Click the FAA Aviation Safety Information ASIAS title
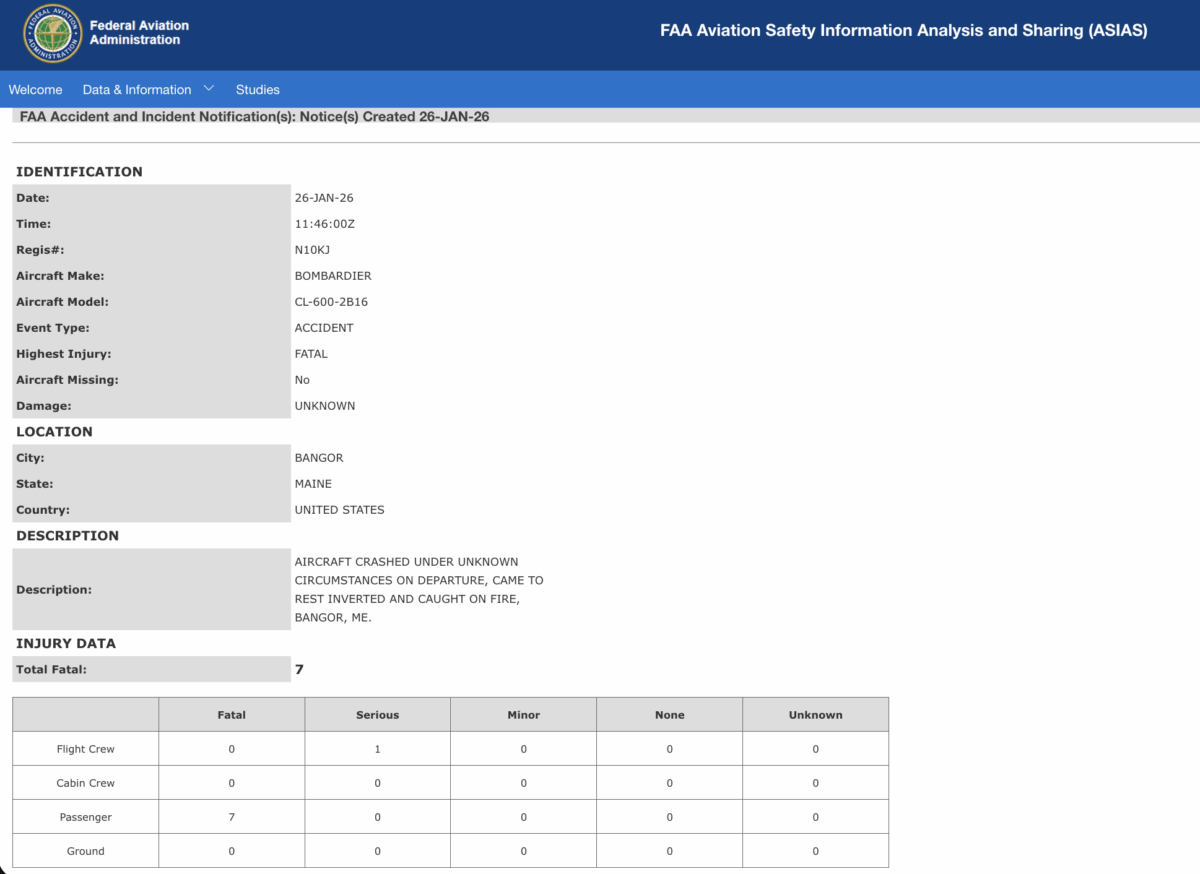 pyautogui.click(x=903, y=31)
